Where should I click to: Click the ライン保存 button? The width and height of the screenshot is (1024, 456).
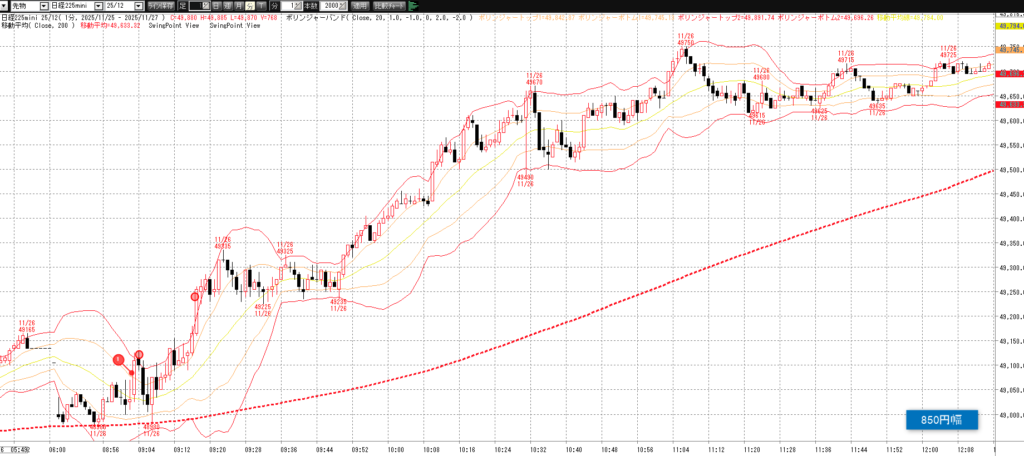(160, 6)
